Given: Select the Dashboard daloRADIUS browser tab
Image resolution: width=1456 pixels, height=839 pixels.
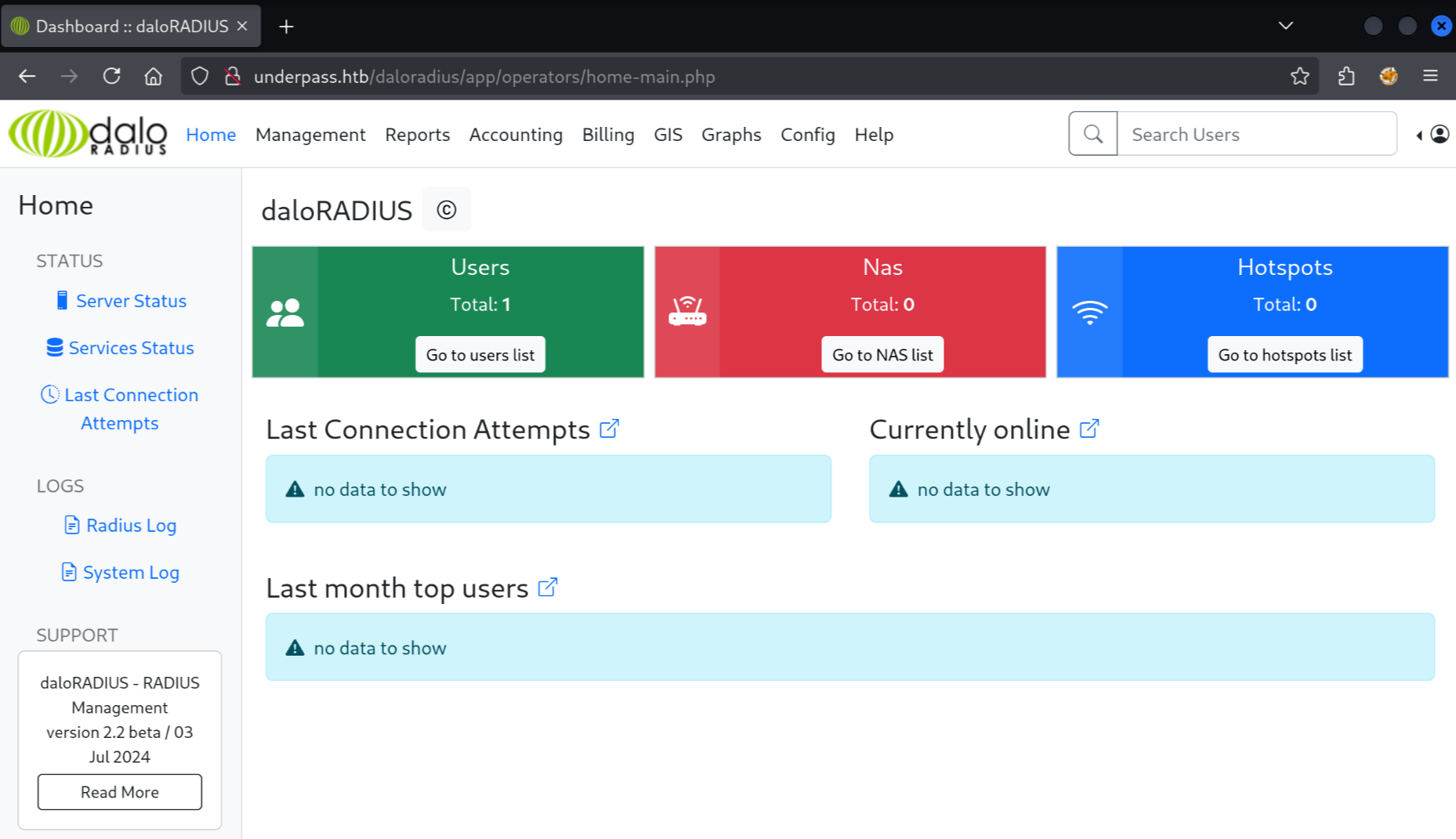Looking at the screenshot, I should pyautogui.click(x=131, y=26).
